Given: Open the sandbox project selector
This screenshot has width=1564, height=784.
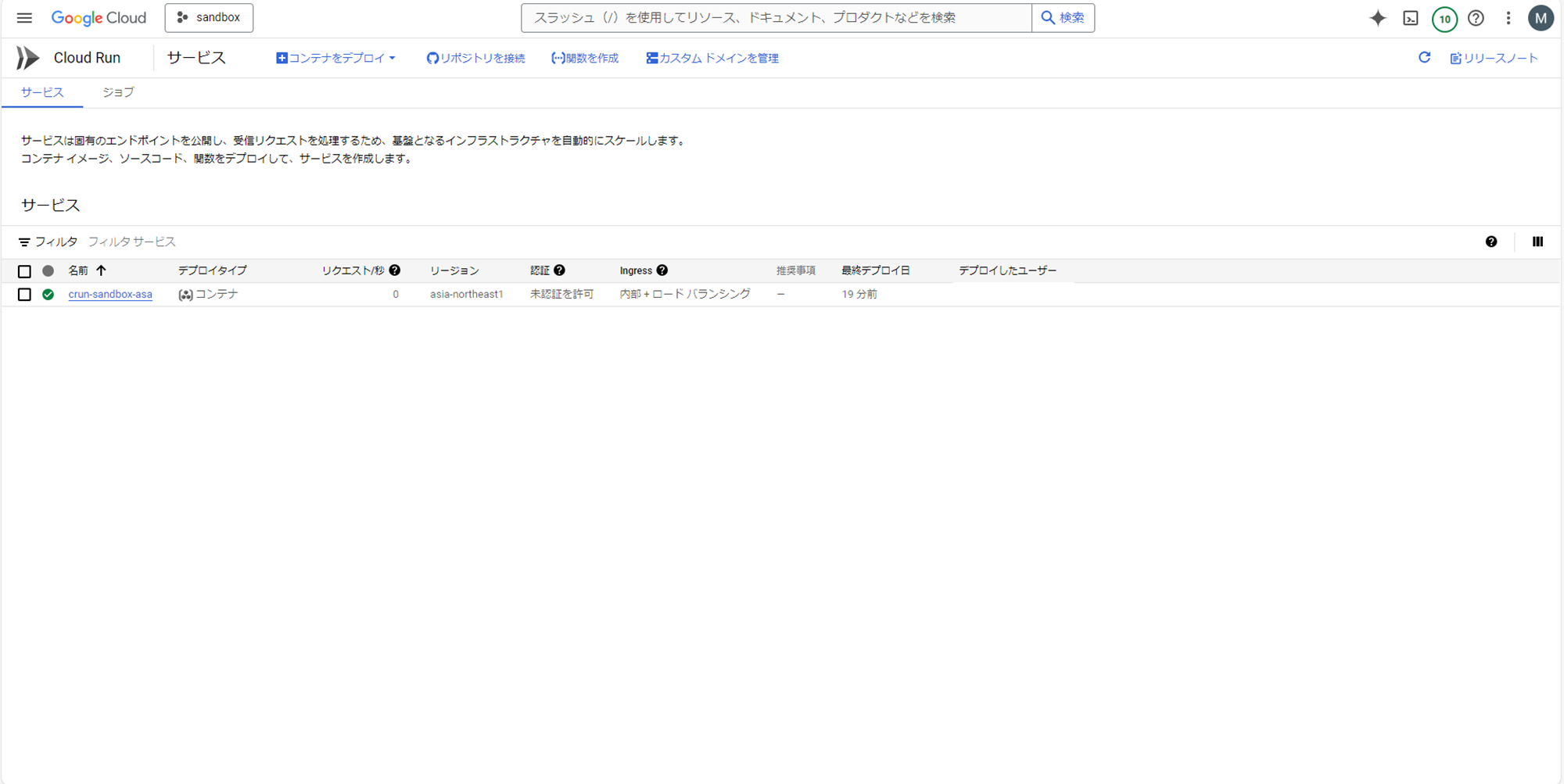Looking at the screenshot, I should (208, 17).
